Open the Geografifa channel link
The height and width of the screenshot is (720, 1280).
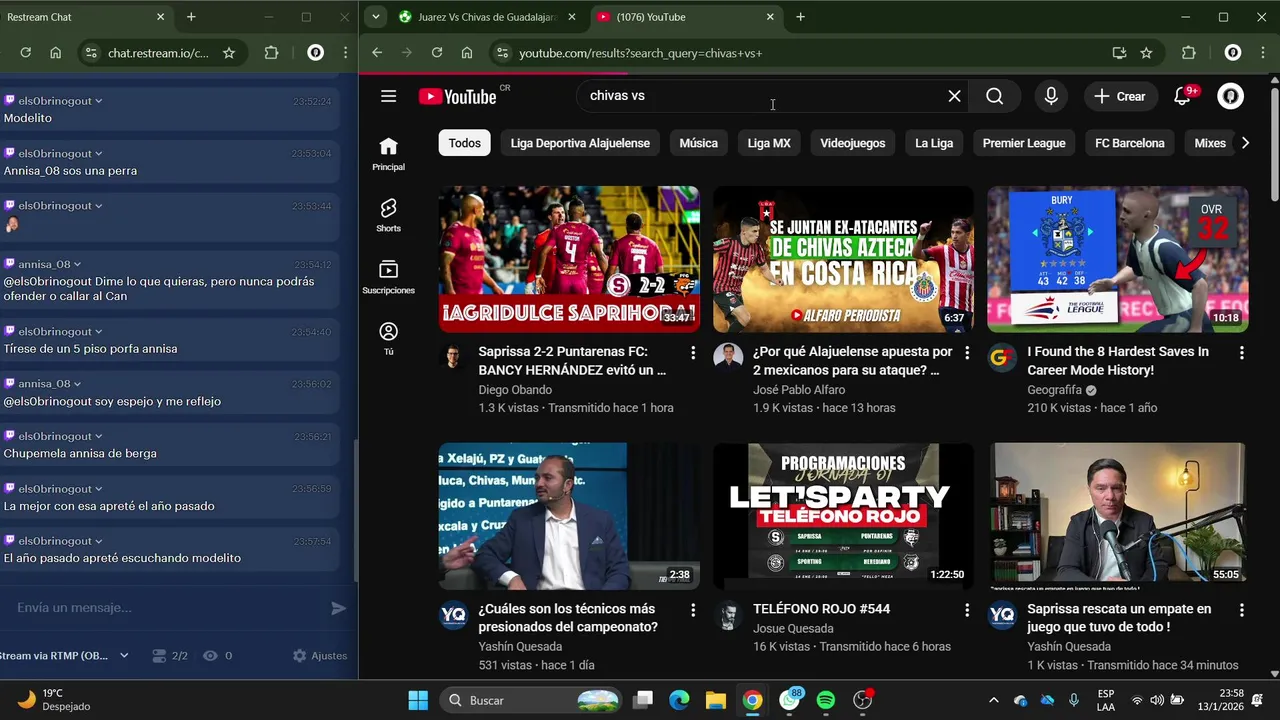pyautogui.click(x=1055, y=390)
